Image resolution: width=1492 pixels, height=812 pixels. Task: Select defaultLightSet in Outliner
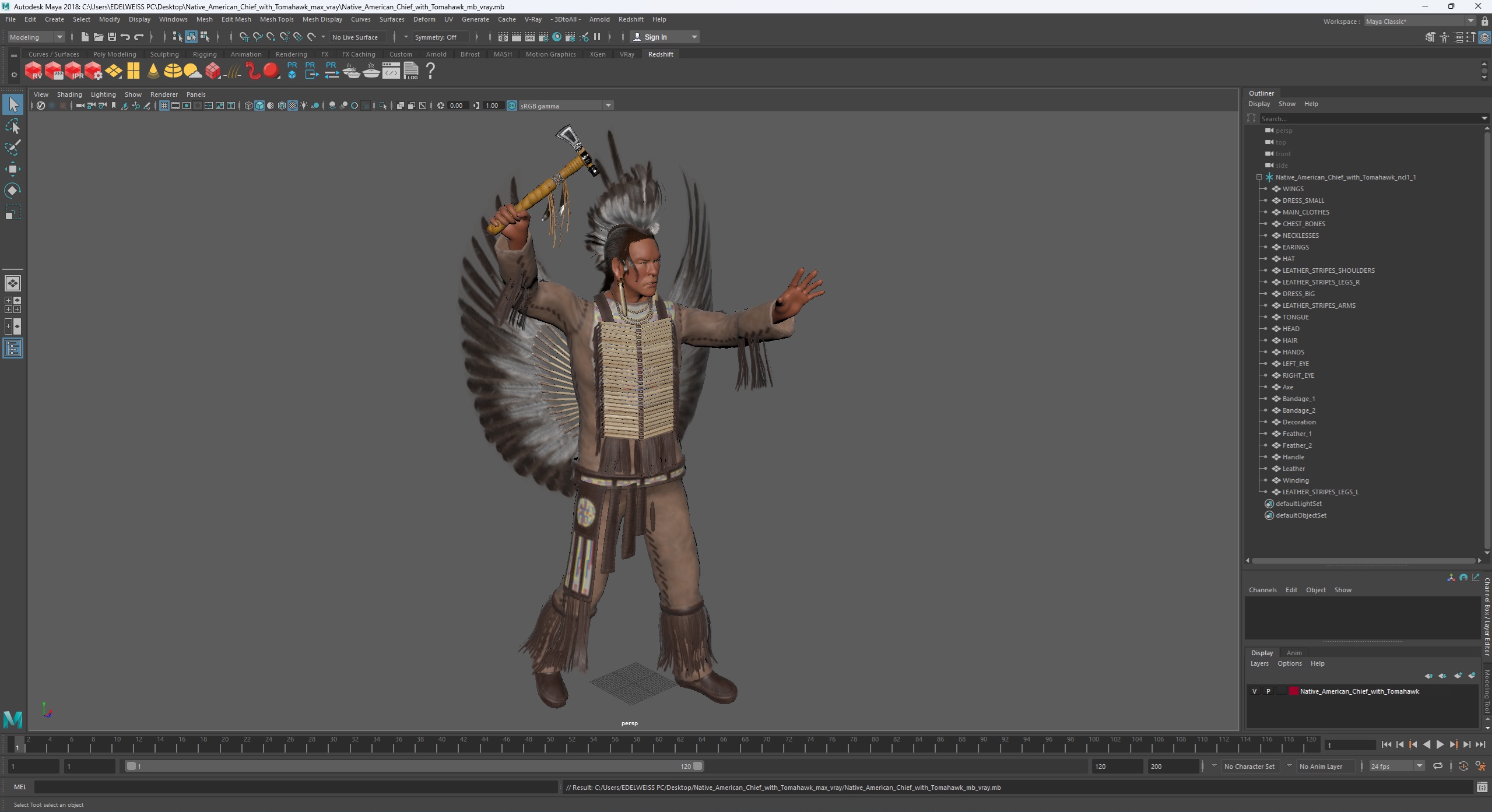pos(1298,504)
